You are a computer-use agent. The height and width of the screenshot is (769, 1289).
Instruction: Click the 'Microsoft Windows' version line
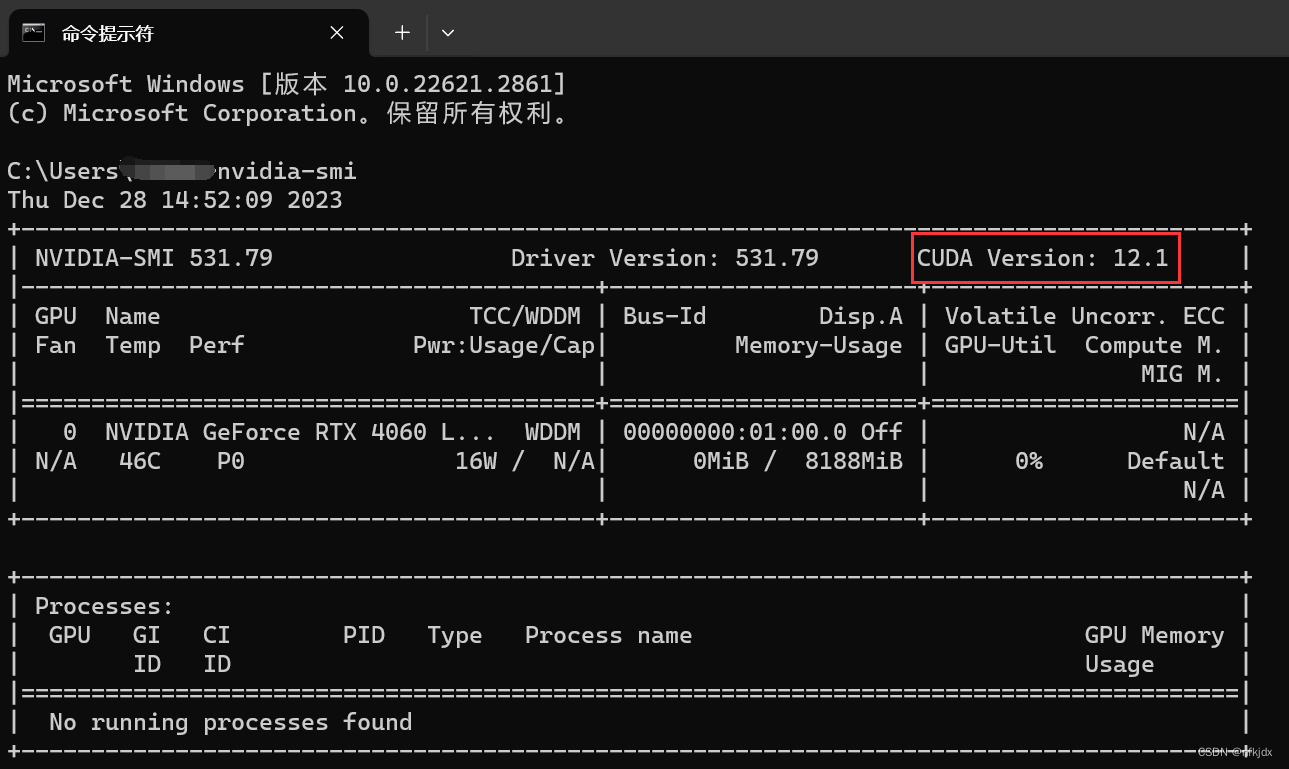point(287,84)
